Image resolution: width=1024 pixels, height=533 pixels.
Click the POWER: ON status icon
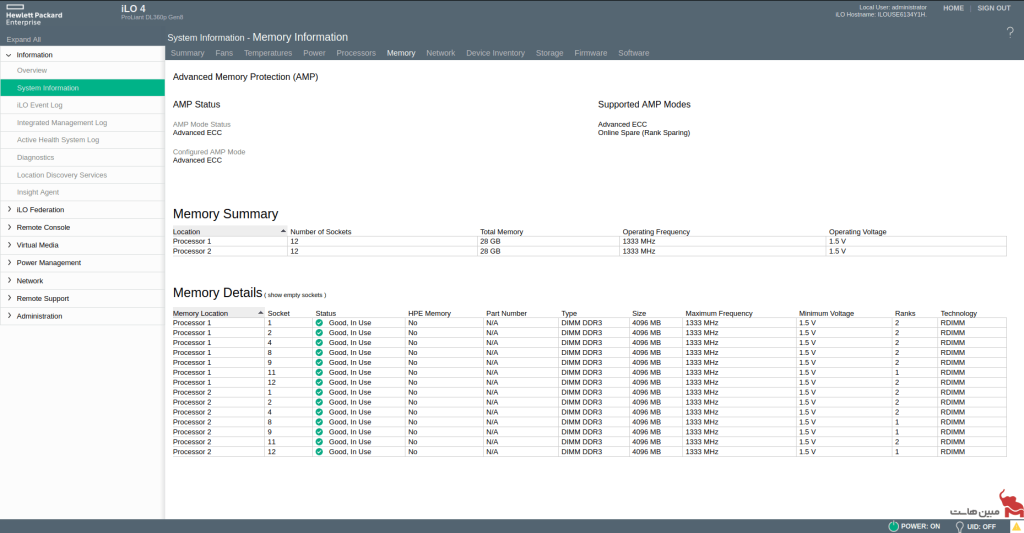893,526
